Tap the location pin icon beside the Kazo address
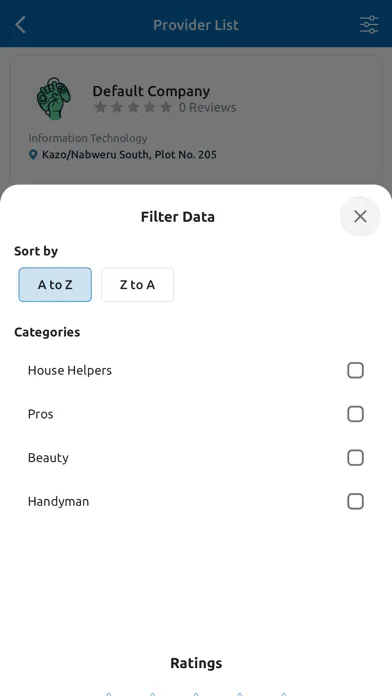 [x=33, y=155]
